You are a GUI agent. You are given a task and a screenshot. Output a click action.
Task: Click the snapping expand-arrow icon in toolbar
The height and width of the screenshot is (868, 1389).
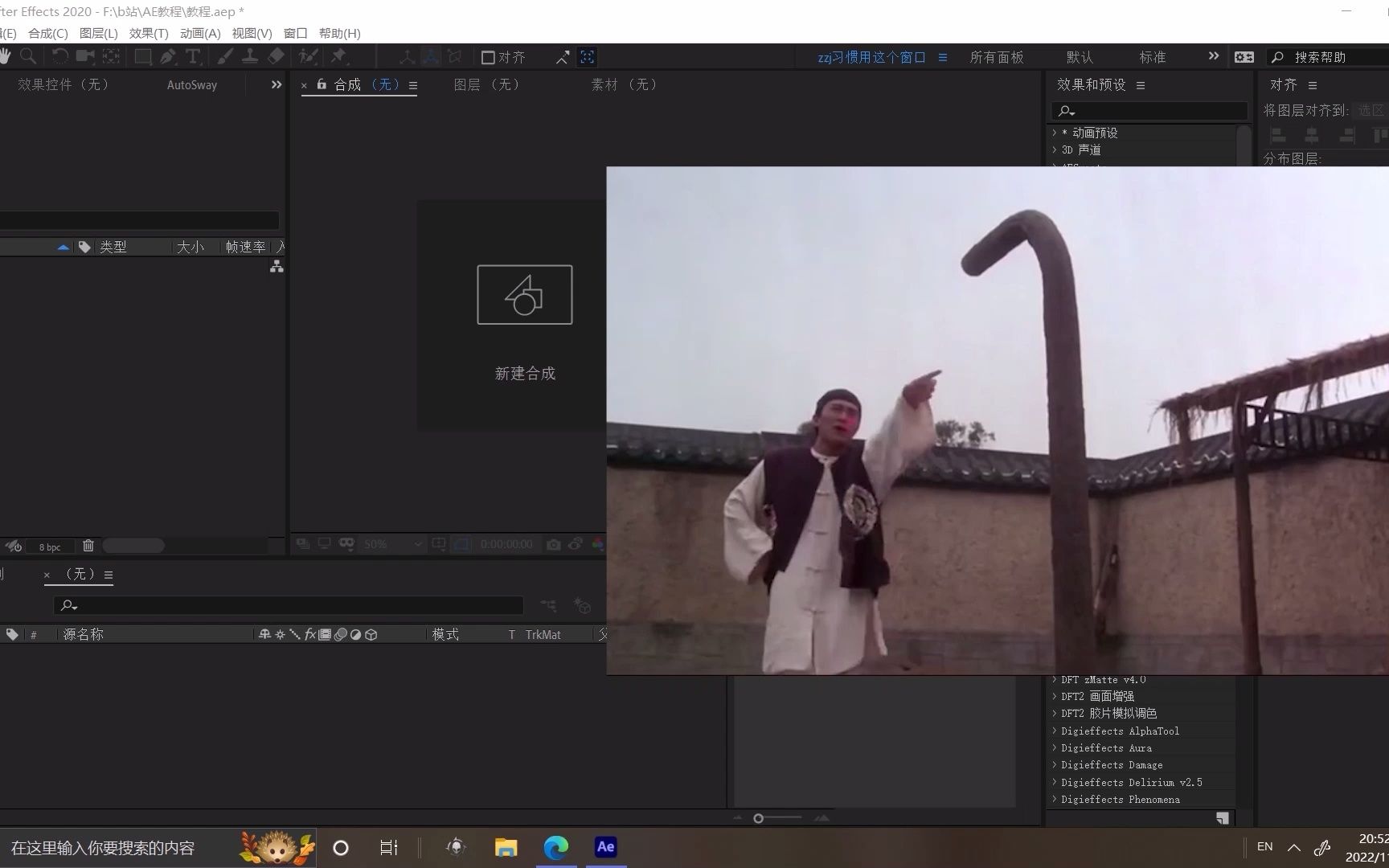point(563,57)
